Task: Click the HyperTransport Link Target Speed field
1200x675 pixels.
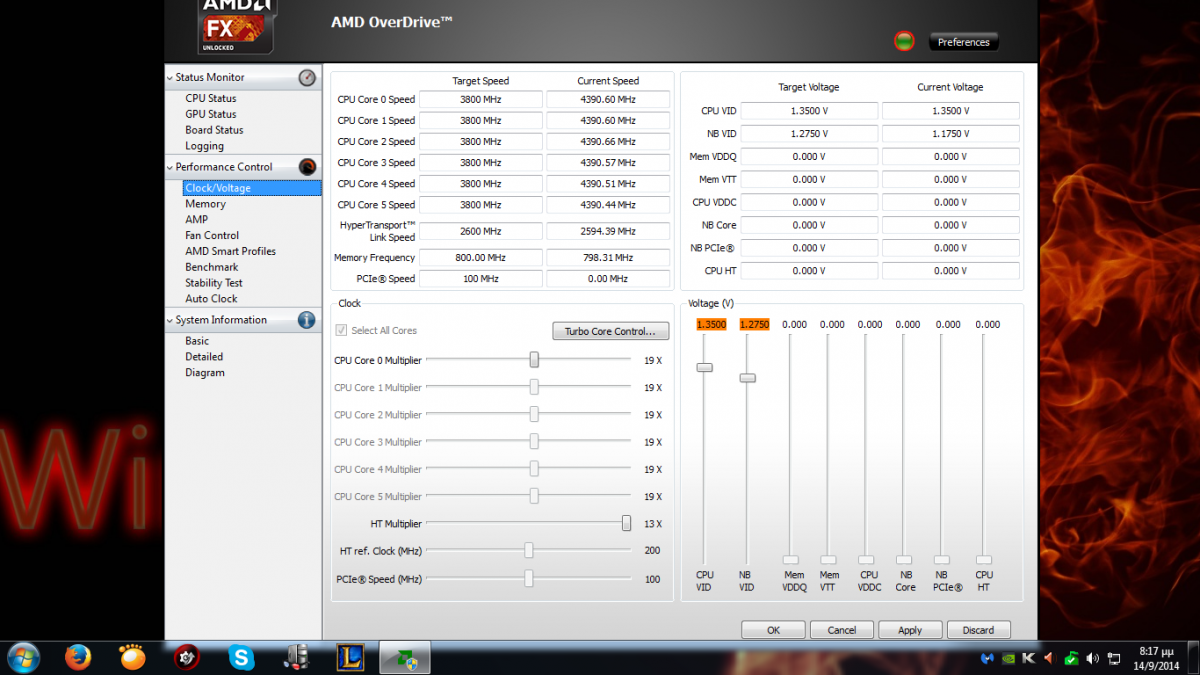Action: [x=481, y=231]
